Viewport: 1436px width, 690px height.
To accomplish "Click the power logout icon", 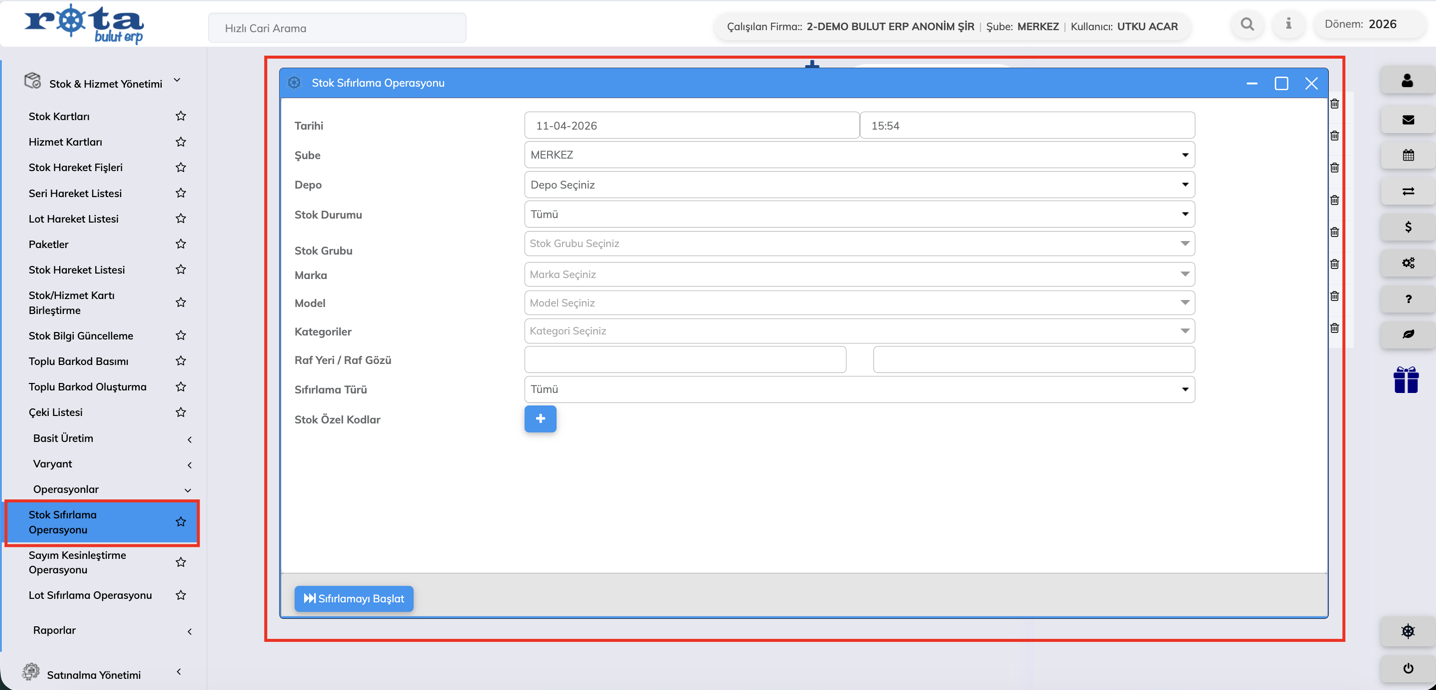I will pyautogui.click(x=1407, y=668).
